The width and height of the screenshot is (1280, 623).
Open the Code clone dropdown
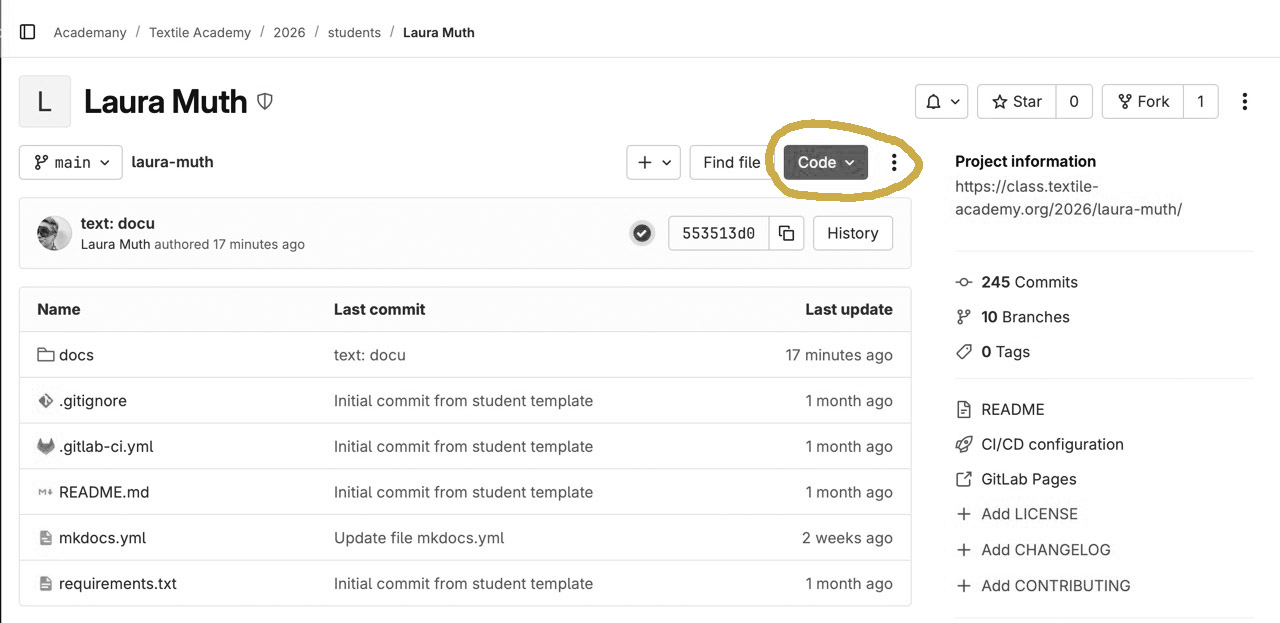[825, 162]
